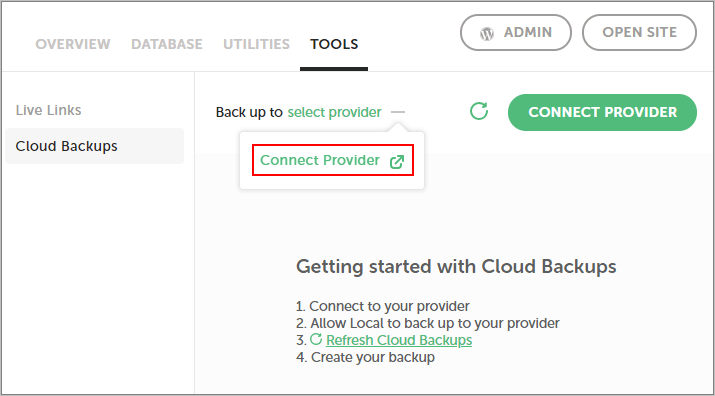Switch to the Overview tab

(73, 44)
